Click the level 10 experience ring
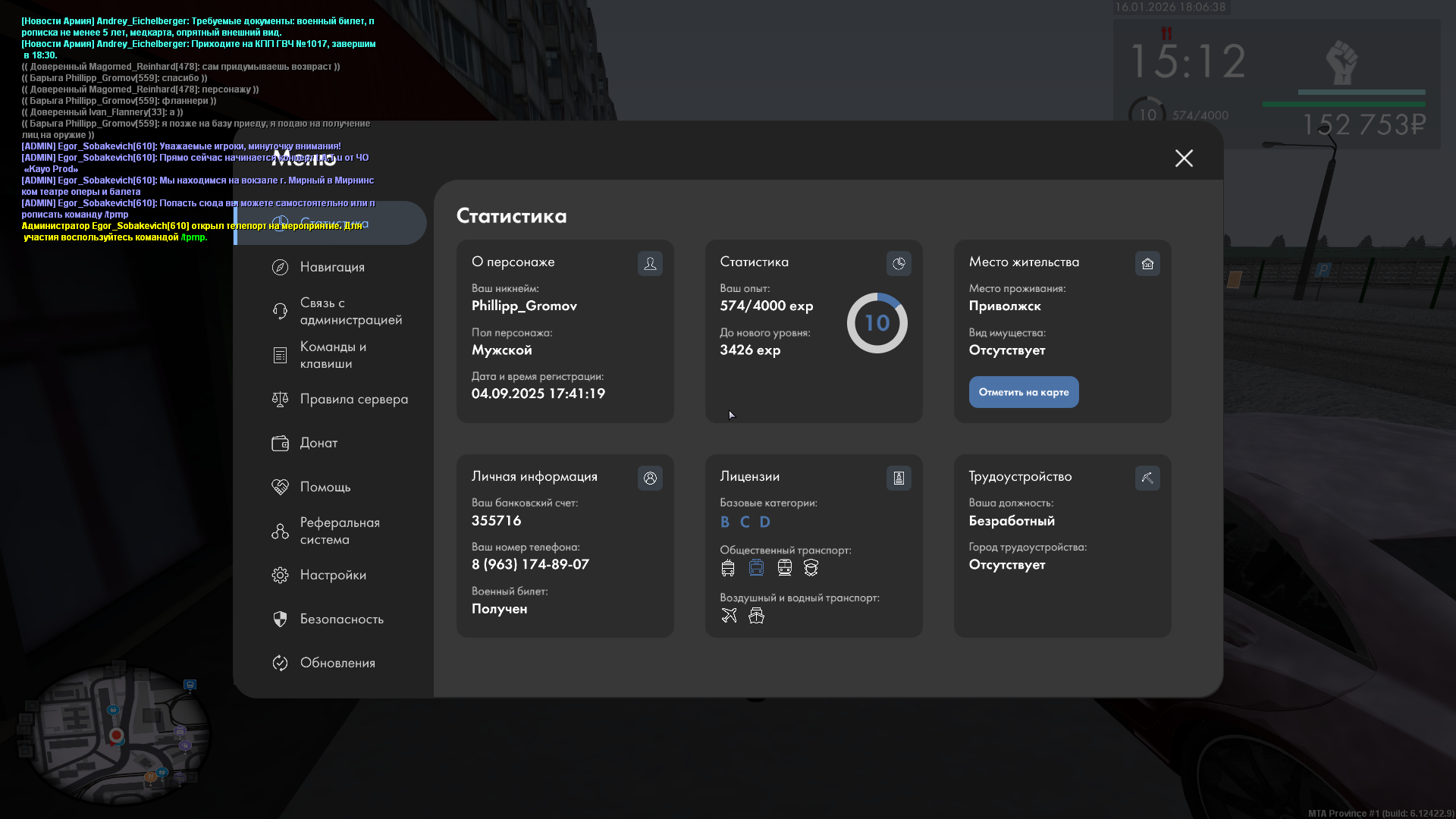 pyautogui.click(x=877, y=323)
